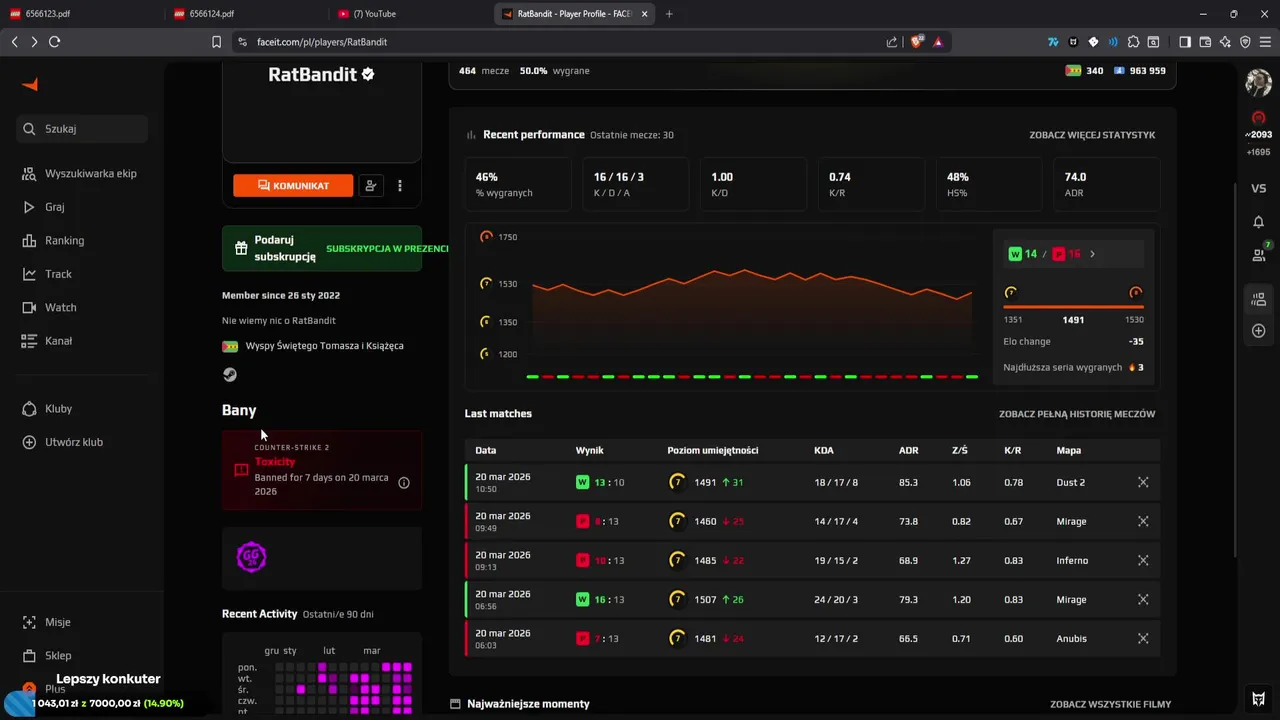Toggle the browser sidebar panel
The height and width of the screenshot is (720, 1280).
[x=1185, y=42]
